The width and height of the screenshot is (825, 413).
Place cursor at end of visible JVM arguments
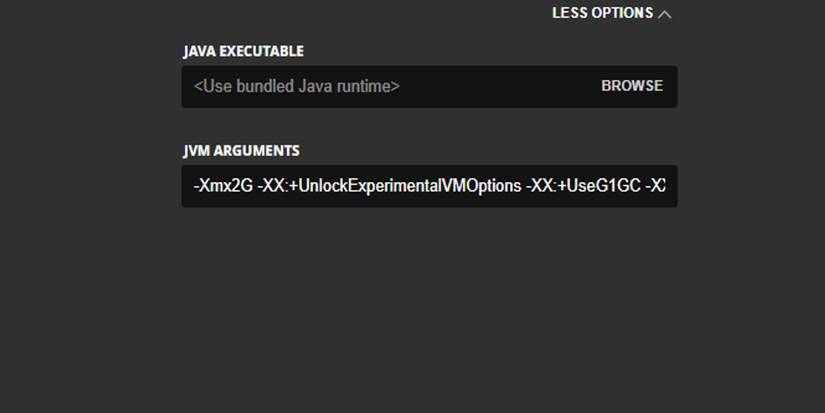pos(666,186)
